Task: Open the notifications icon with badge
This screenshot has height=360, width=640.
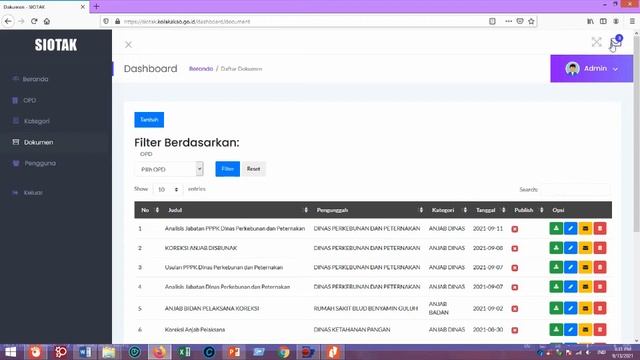Action: tap(616, 42)
